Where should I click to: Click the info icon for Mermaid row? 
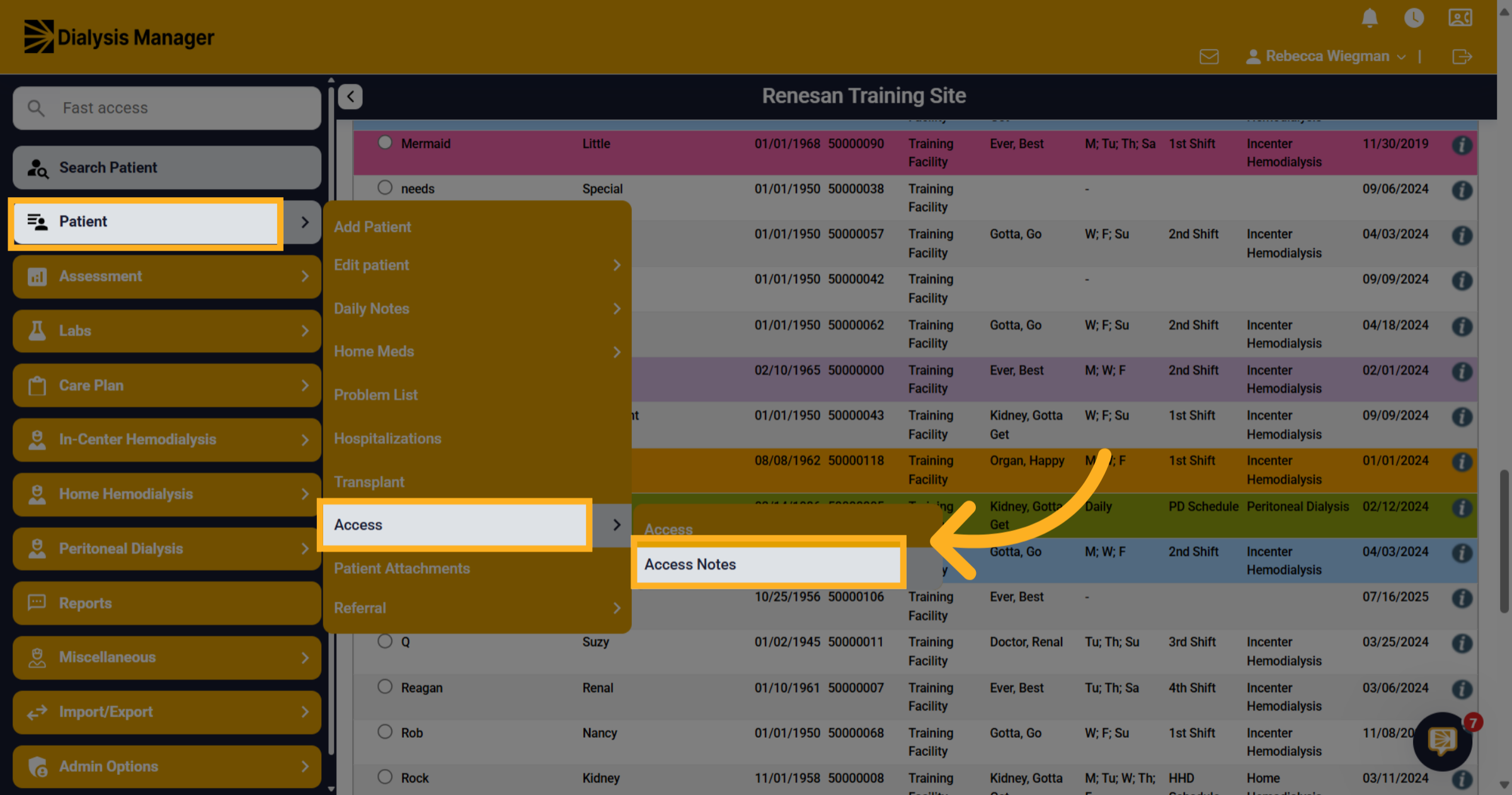[x=1462, y=146]
